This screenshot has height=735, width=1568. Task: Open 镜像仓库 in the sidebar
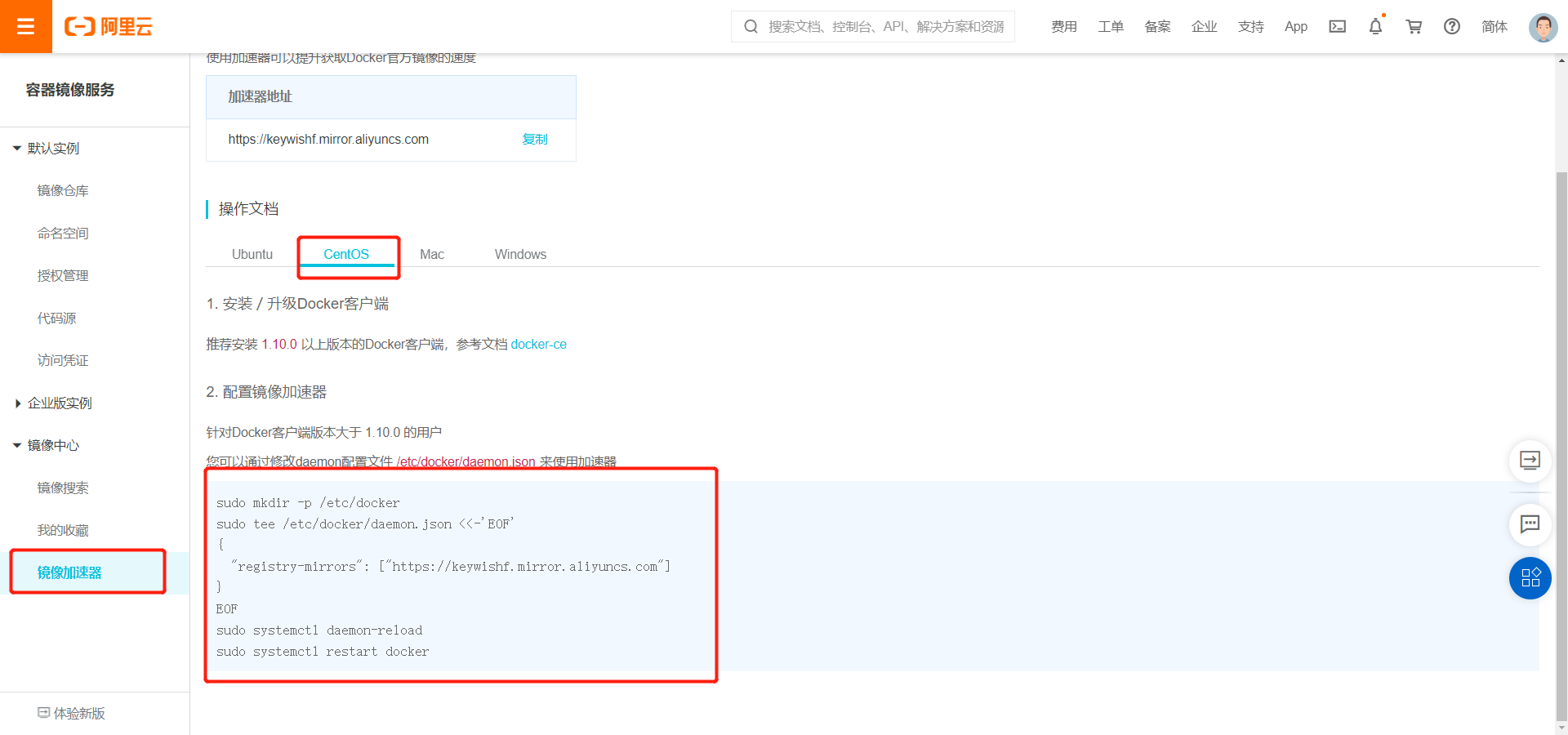[63, 191]
